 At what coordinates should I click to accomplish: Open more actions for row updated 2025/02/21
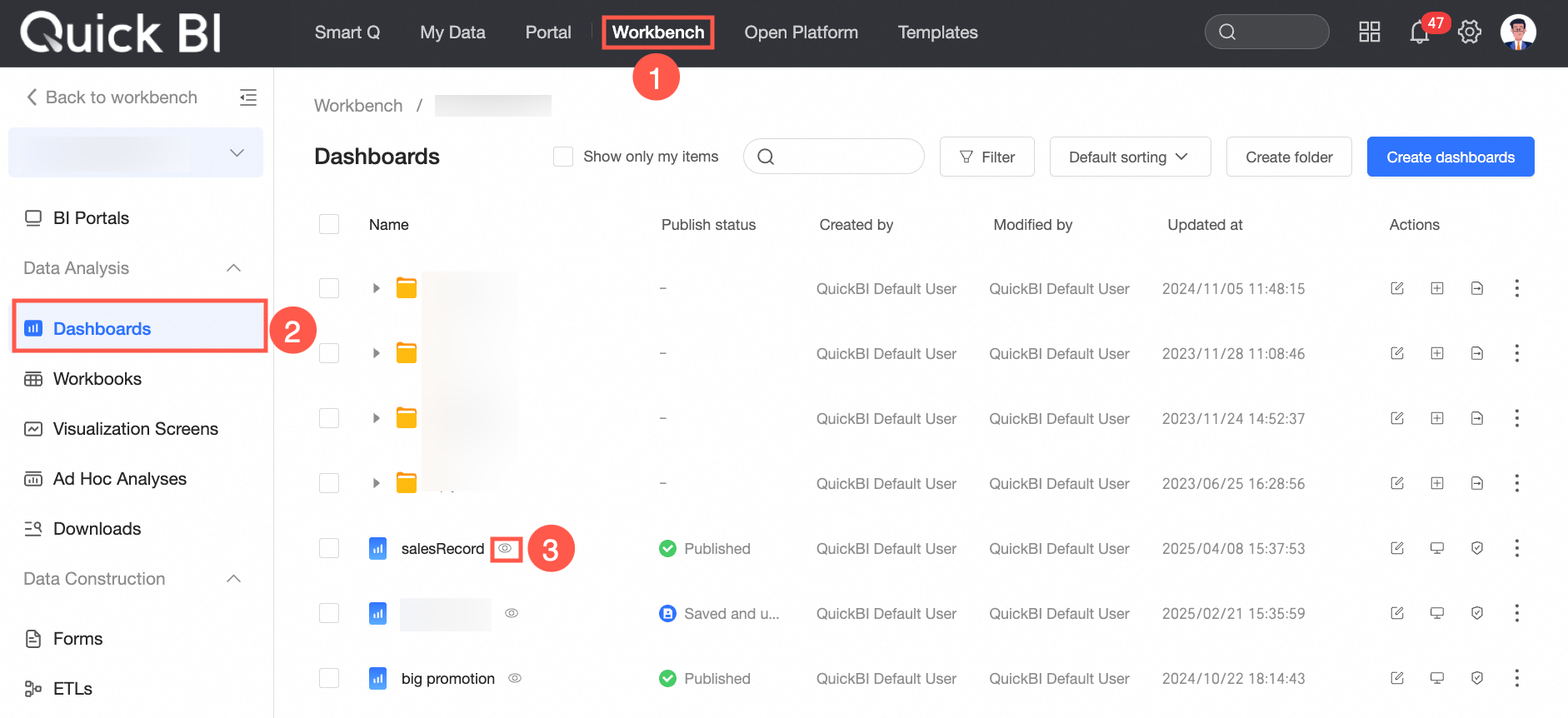[1517, 613]
